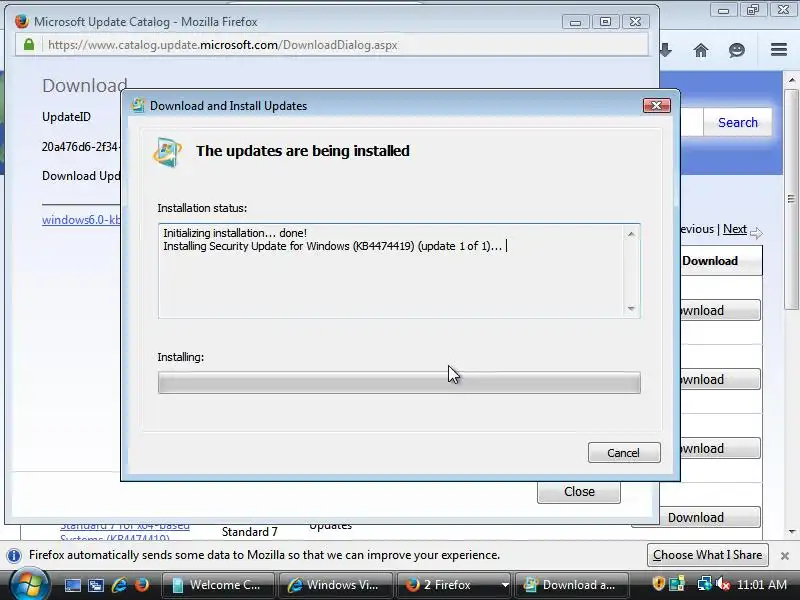Click the info icon in the notification bar
Viewport: 800px width, 600px height.
[14, 555]
